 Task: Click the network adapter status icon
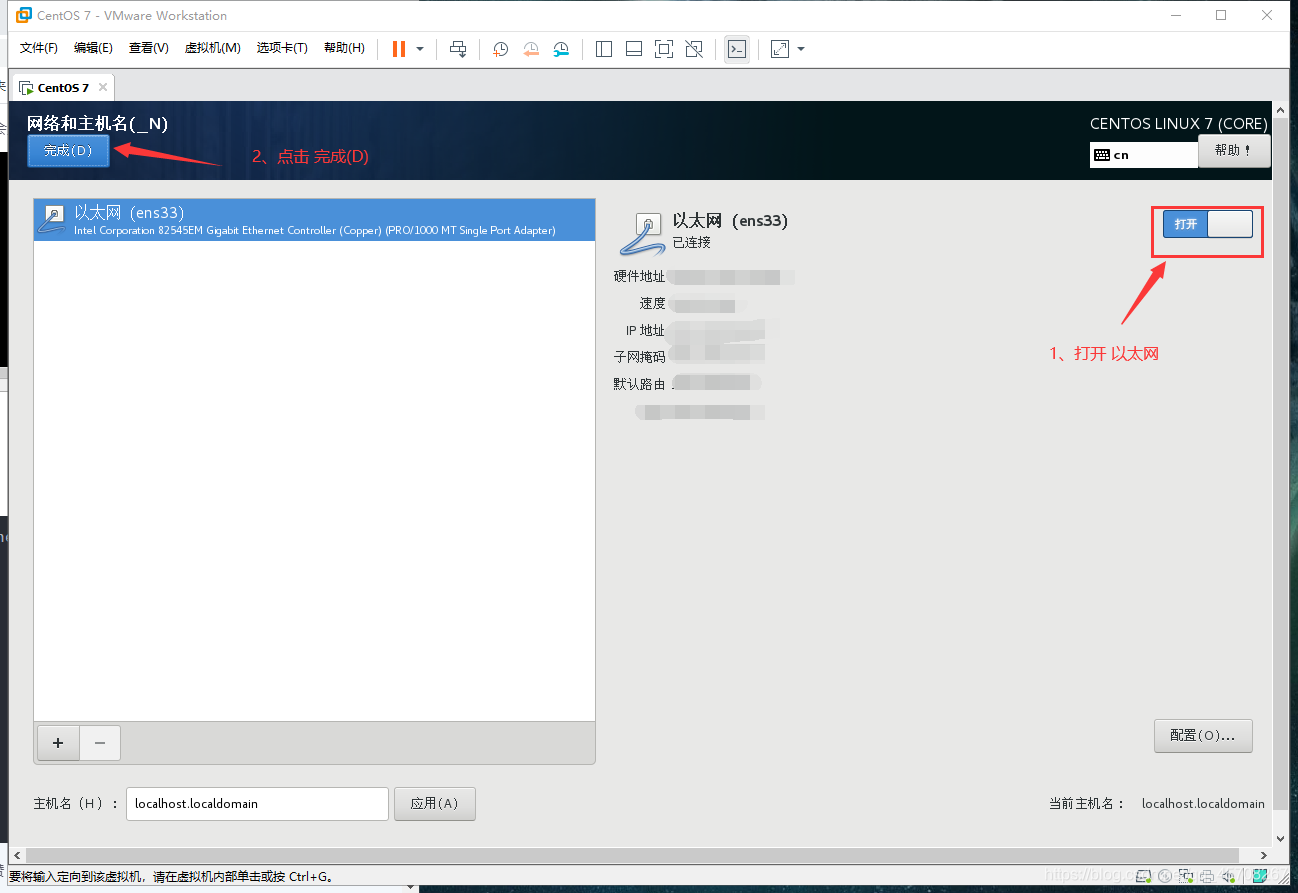coord(1186,876)
